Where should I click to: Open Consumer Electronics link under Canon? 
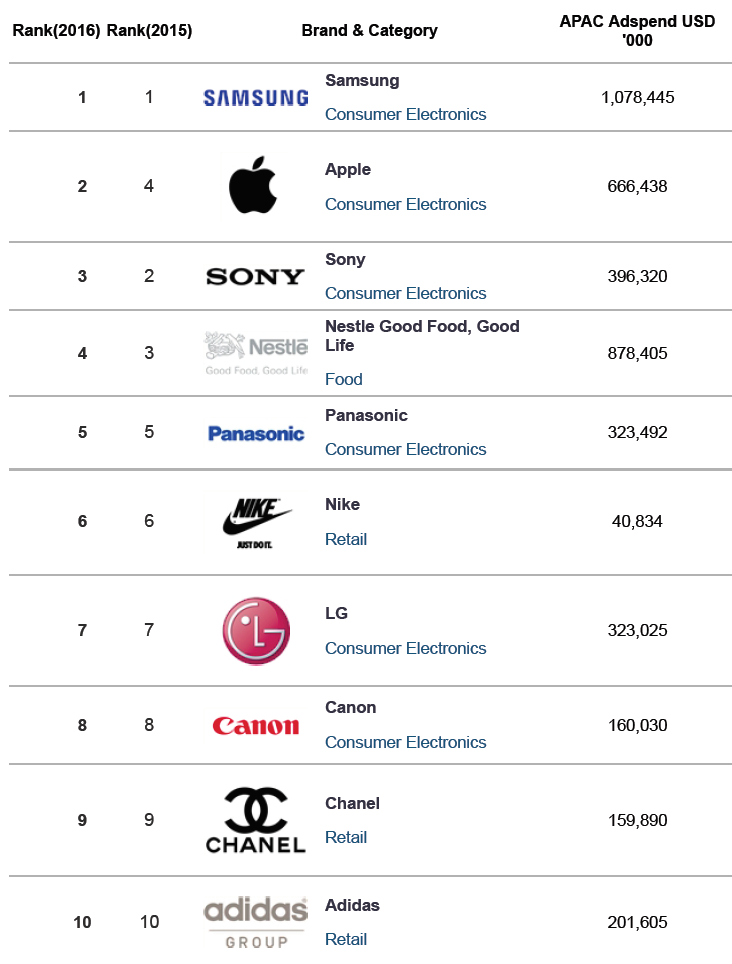pos(405,742)
